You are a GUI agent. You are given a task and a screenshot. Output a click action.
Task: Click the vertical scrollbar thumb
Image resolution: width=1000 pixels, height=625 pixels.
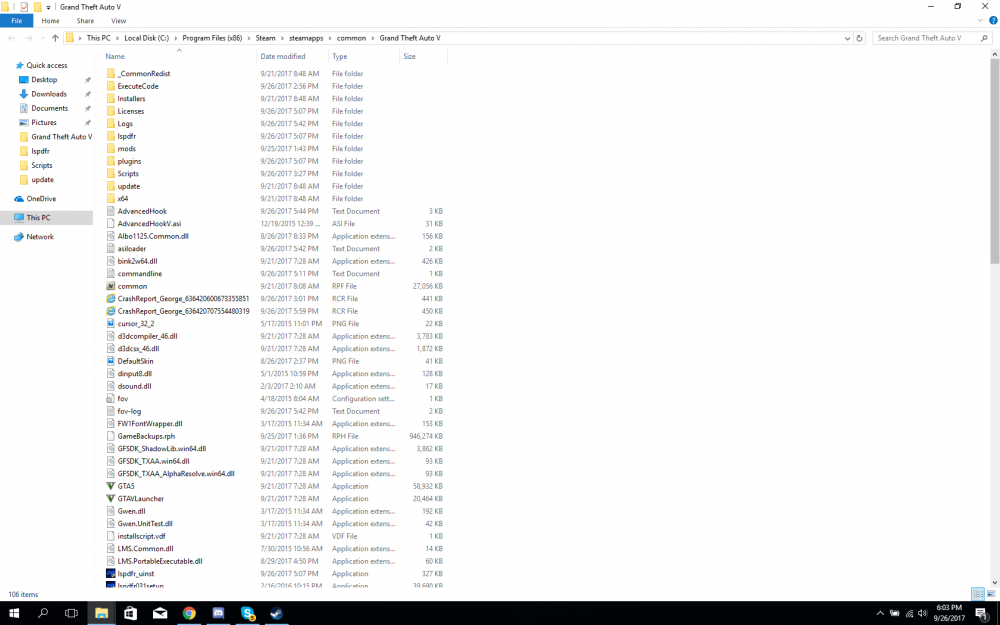pyautogui.click(x=994, y=163)
